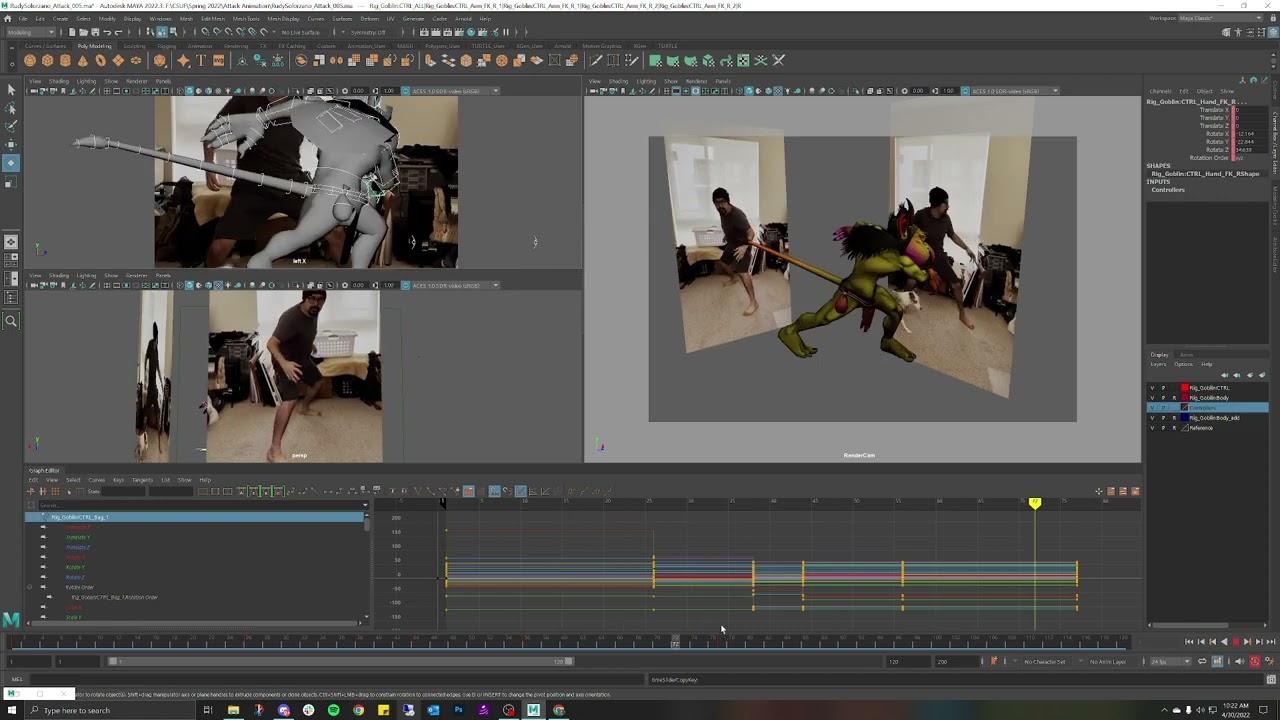
Task: Click go to end of playback range
Action: pos(1270,642)
